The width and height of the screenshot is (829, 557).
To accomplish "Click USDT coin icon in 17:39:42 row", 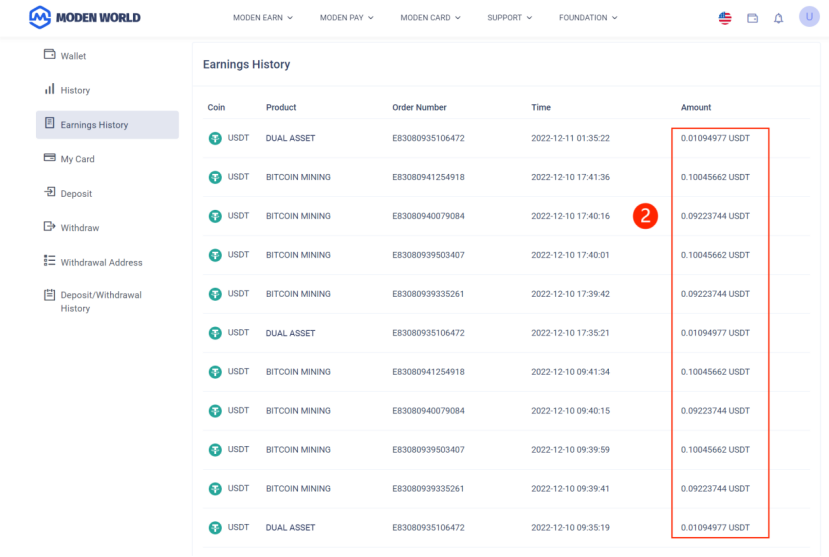I will click(x=215, y=294).
